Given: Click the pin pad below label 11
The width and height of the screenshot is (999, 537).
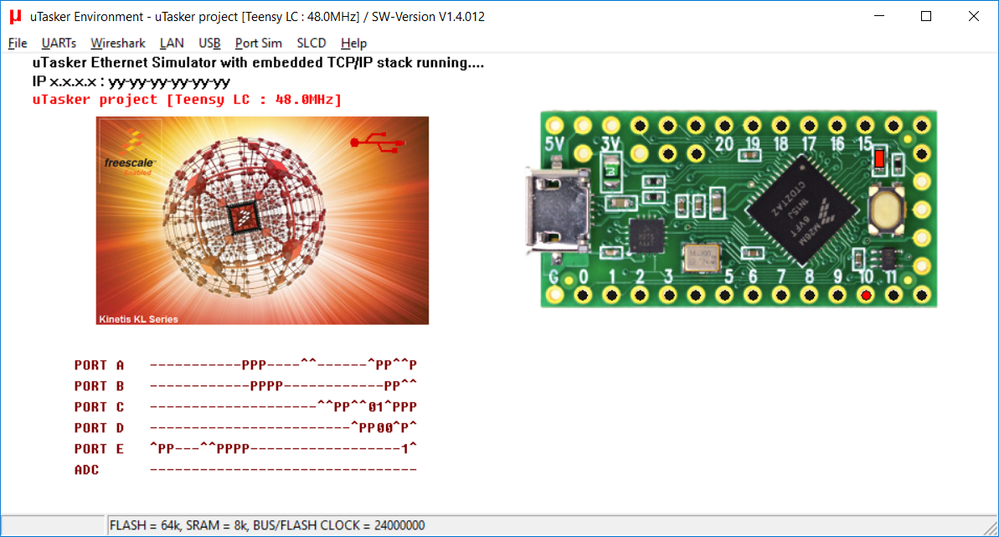Looking at the screenshot, I should tap(893, 295).
